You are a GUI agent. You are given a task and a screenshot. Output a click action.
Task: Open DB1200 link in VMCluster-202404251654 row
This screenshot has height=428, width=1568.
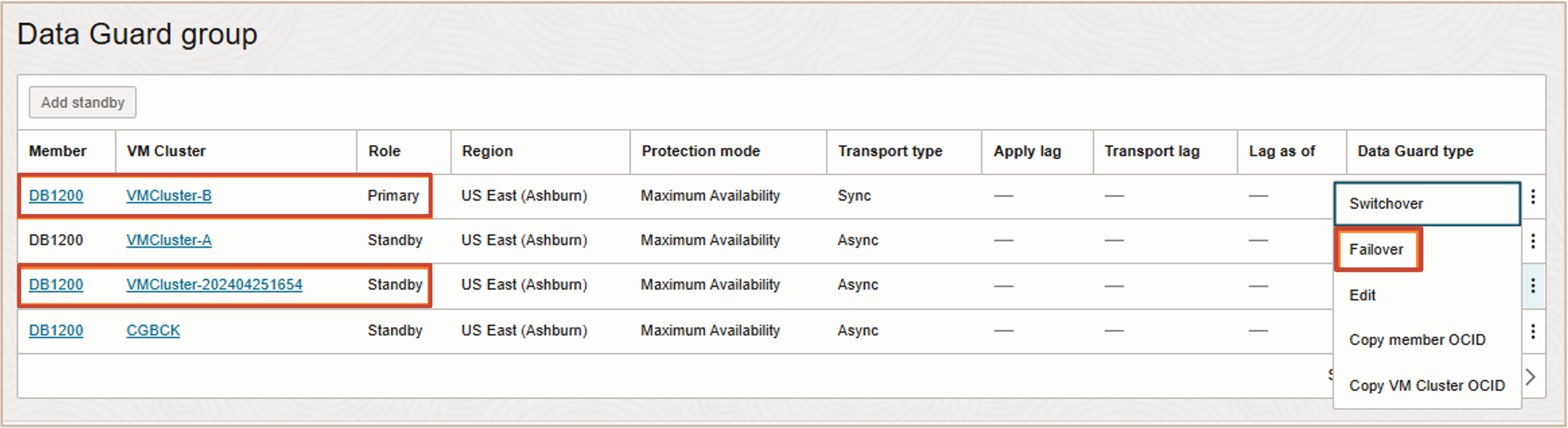click(x=56, y=284)
